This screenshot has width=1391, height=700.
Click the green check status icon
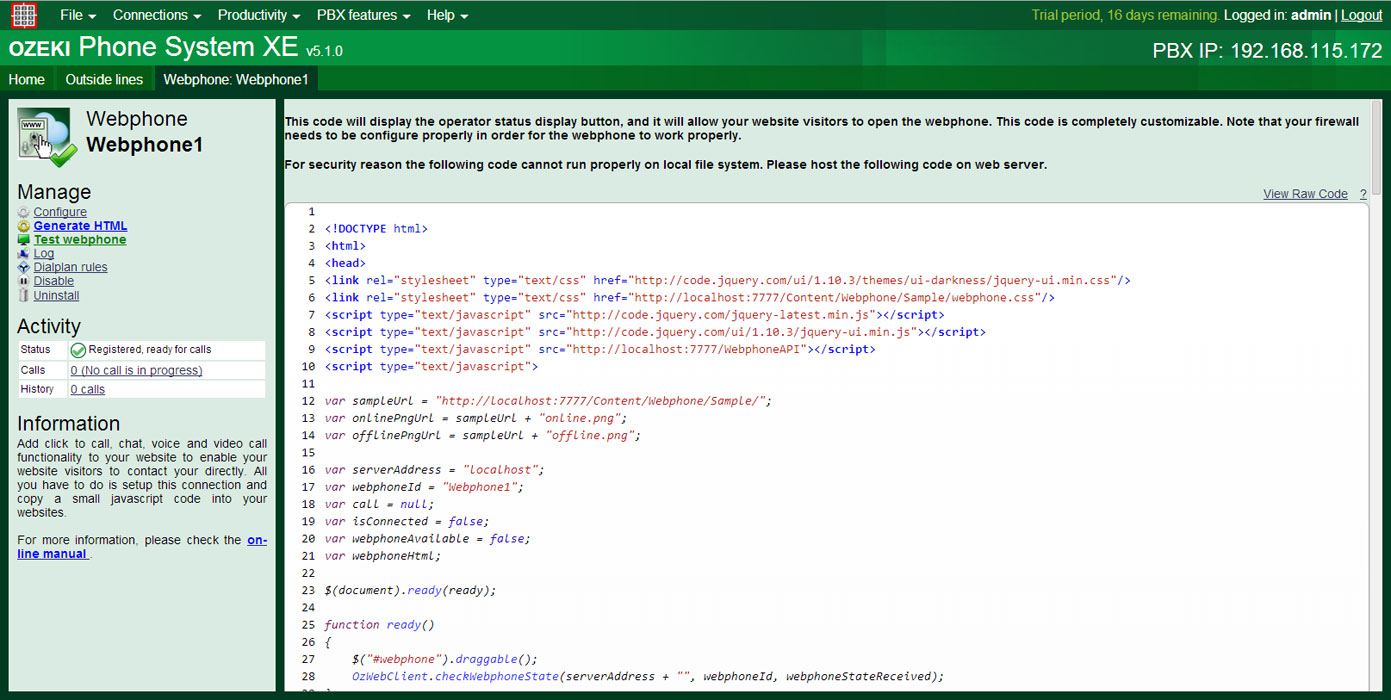[x=79, y=350]
